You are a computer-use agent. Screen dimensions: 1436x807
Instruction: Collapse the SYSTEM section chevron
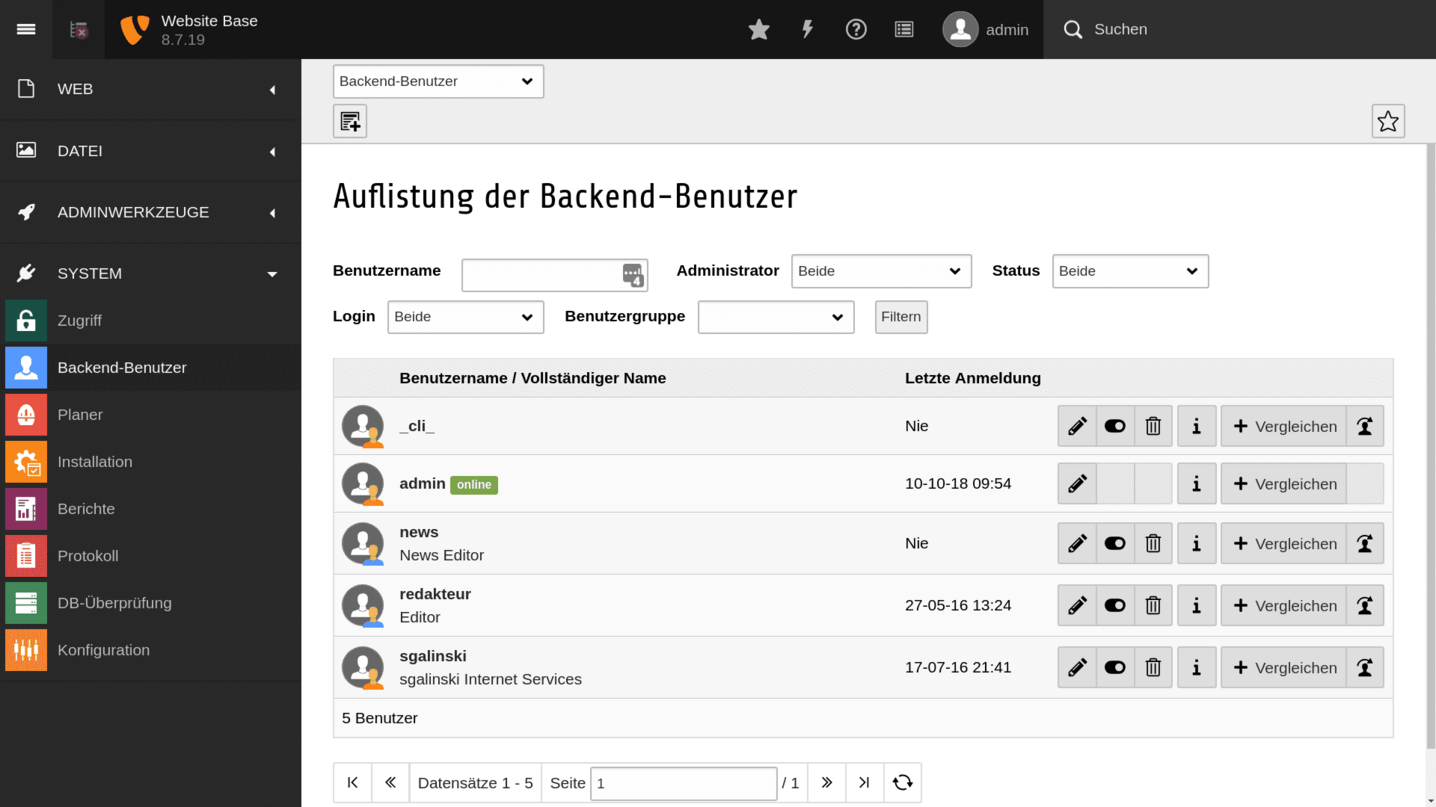pos(270,272)
